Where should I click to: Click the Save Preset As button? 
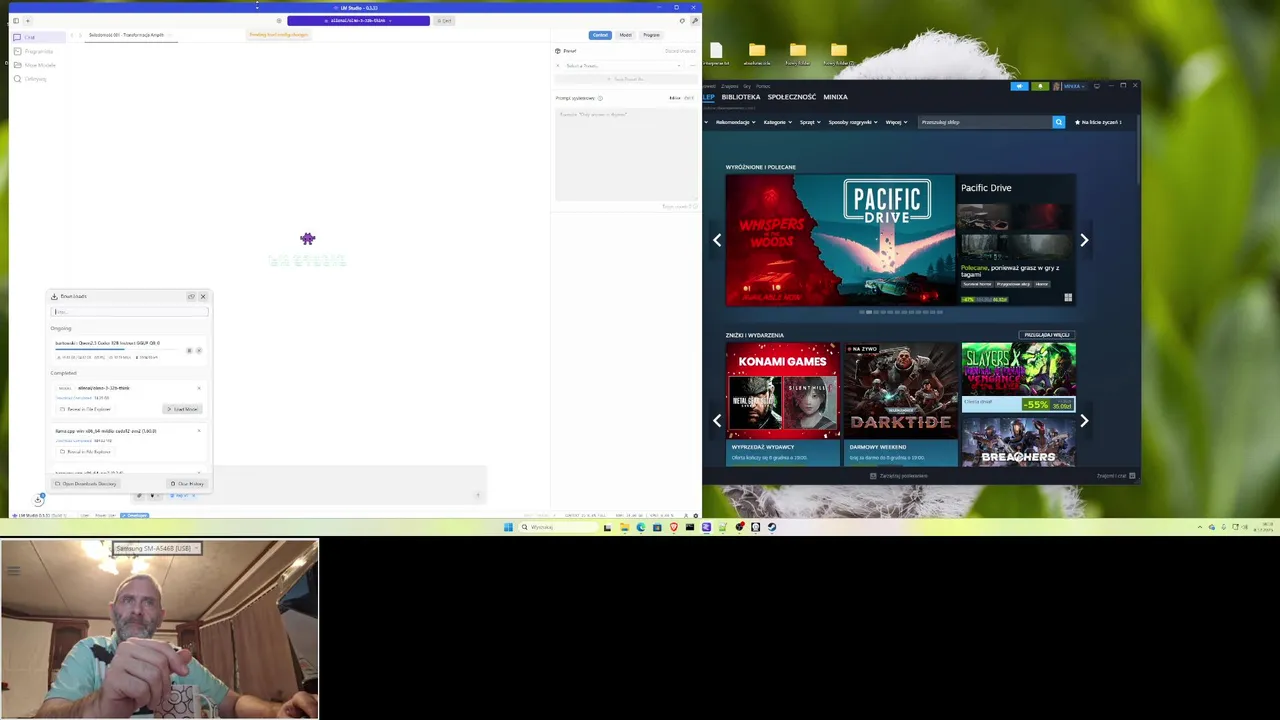(628, 78)
